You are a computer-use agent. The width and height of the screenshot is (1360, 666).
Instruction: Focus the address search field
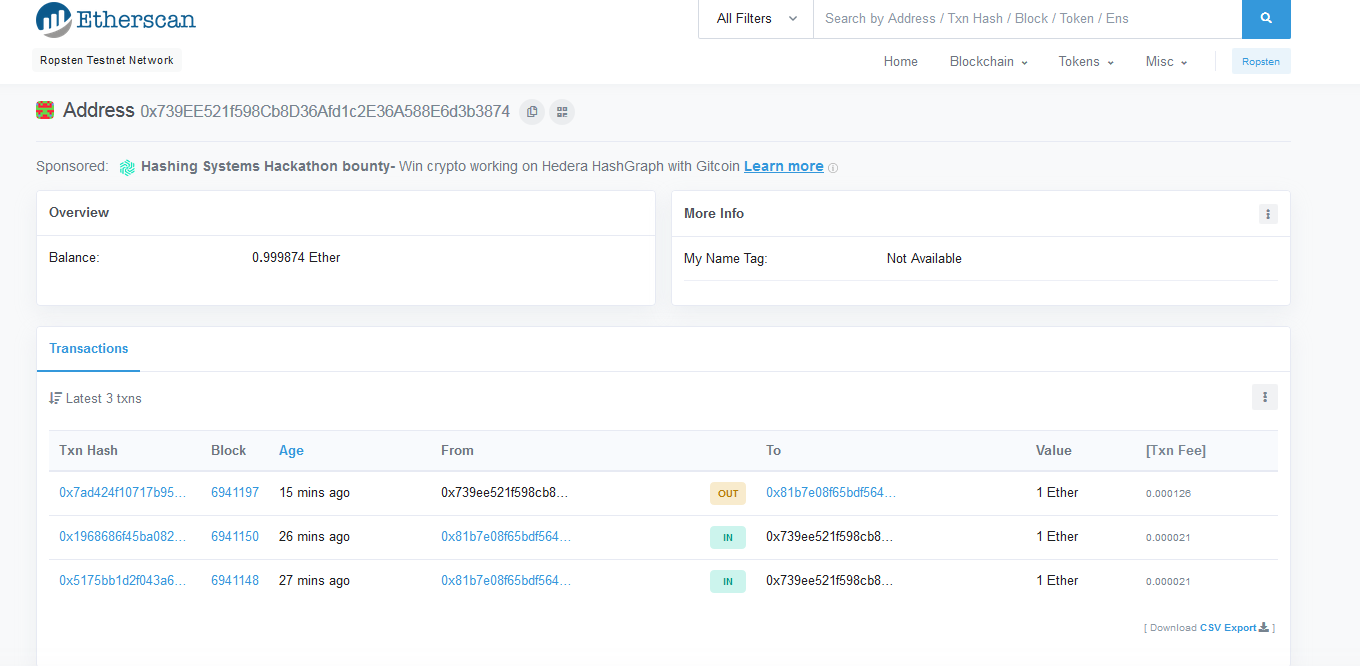click(x=1027, y=18)
